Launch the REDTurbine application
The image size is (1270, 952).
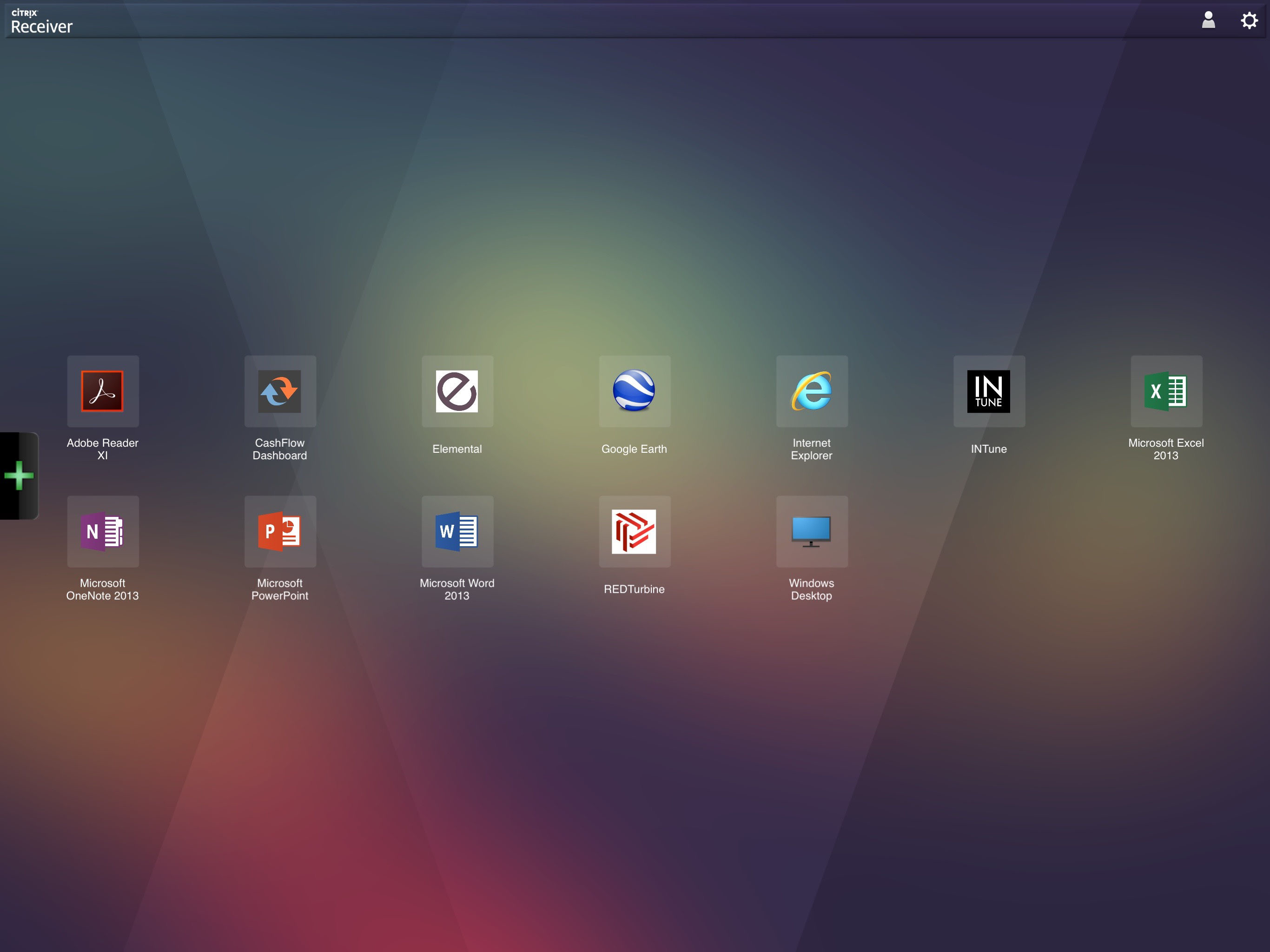[x=634, y=531]
